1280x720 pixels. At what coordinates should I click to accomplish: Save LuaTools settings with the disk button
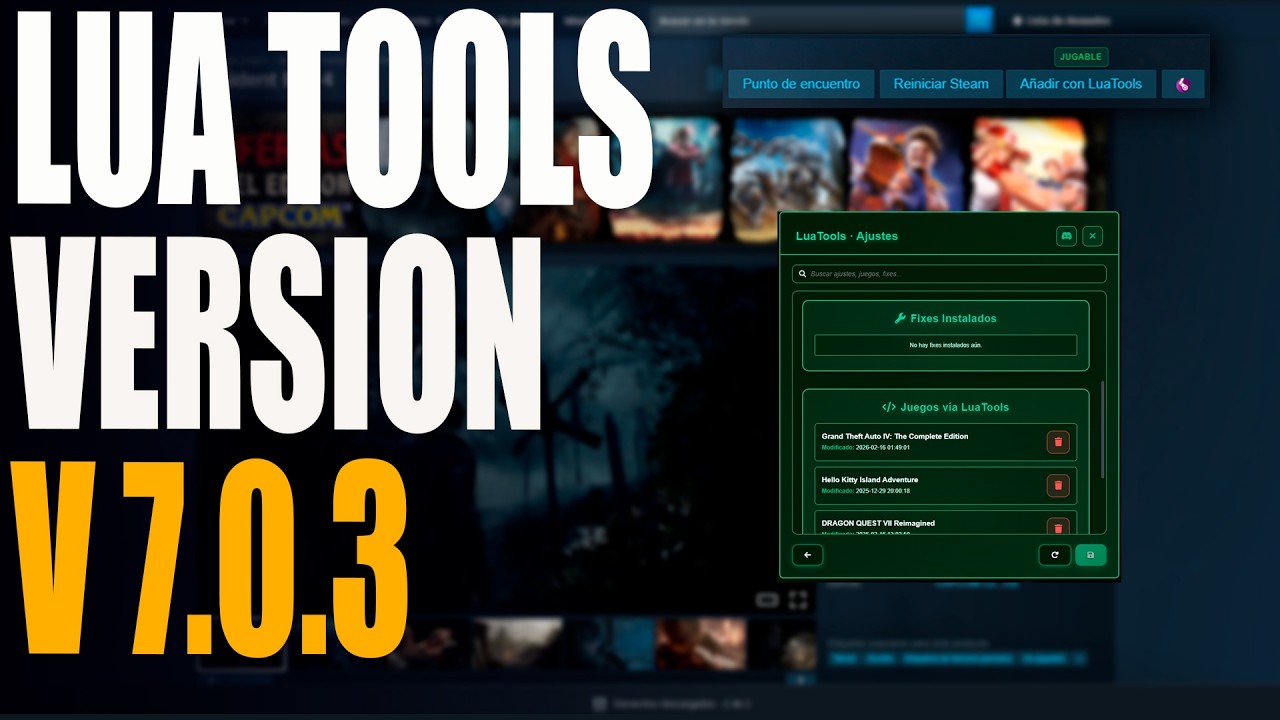point(1091,555)
